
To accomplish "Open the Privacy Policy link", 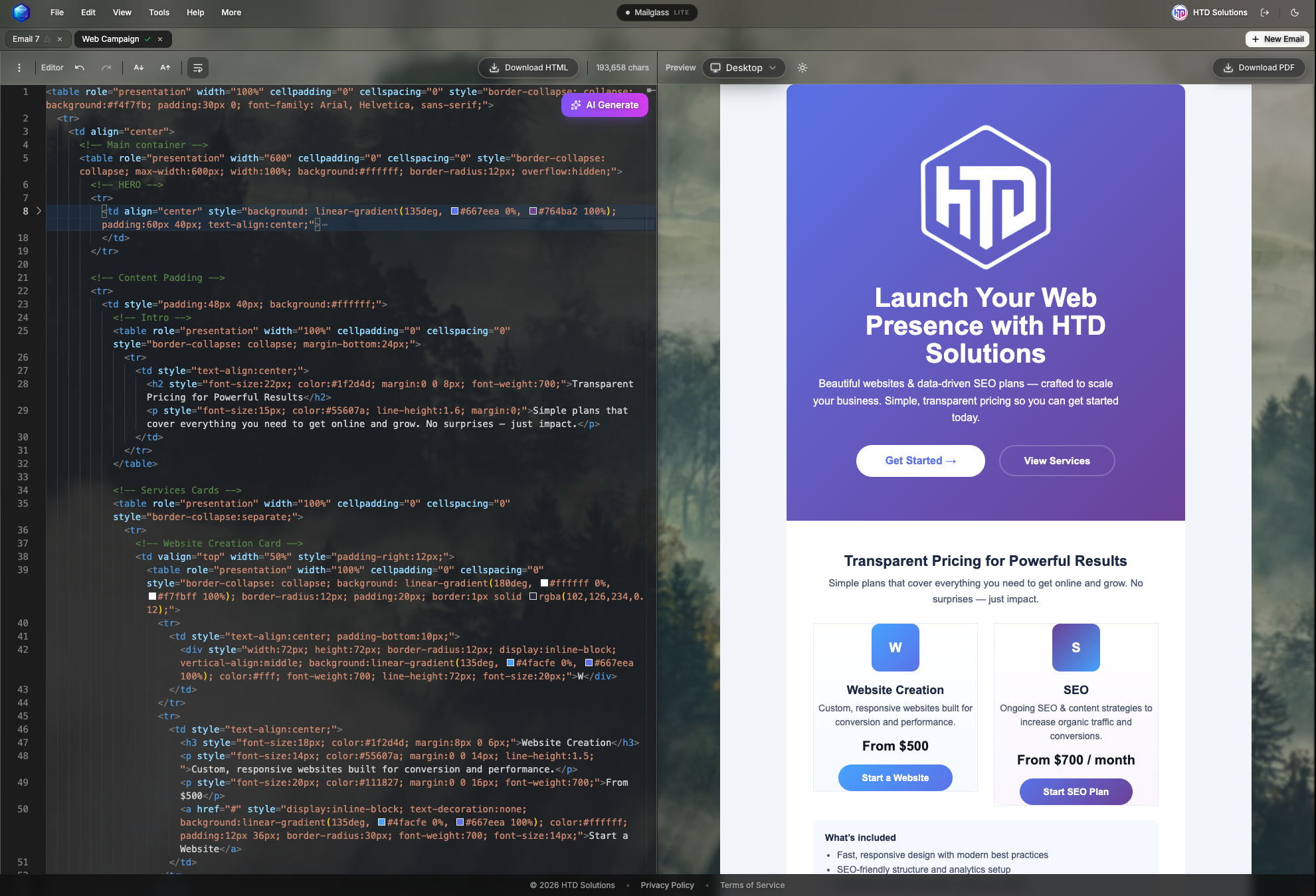I will (x=667, y=885).
